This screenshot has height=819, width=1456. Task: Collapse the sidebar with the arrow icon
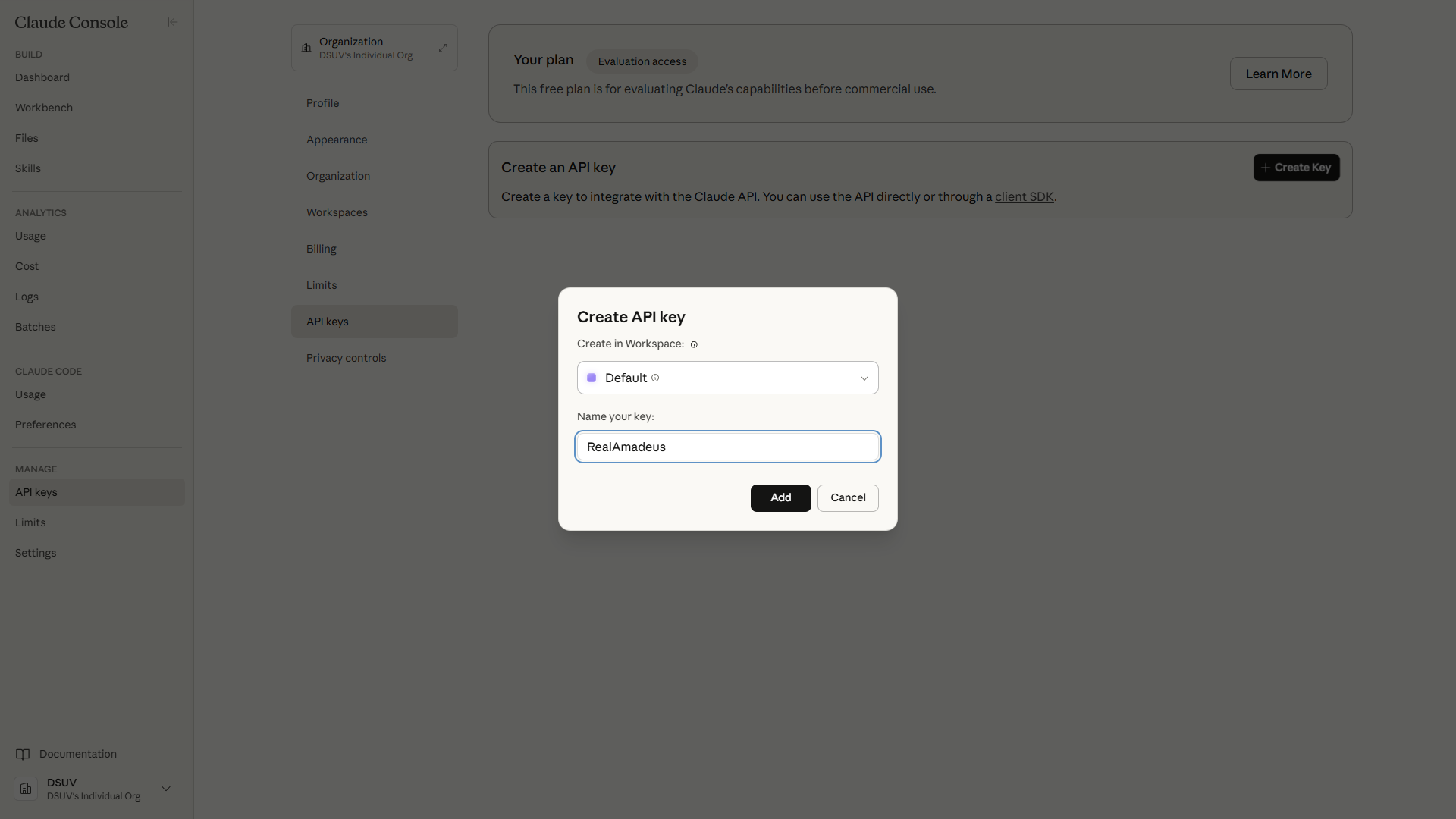click(173, 22)
